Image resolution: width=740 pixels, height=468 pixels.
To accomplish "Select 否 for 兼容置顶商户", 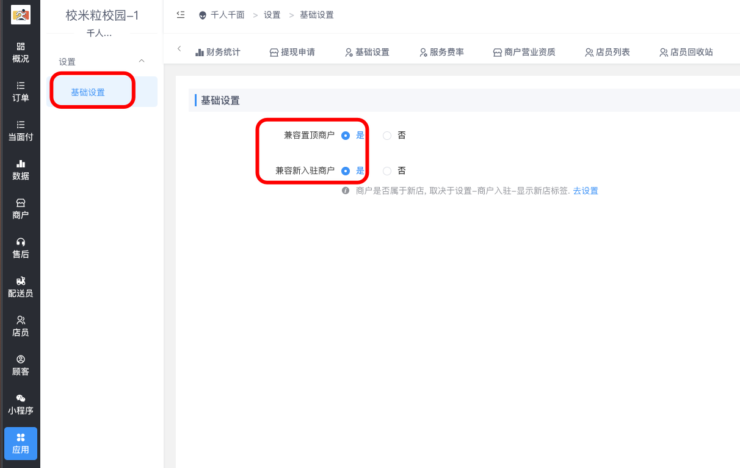I will (387, 135).
